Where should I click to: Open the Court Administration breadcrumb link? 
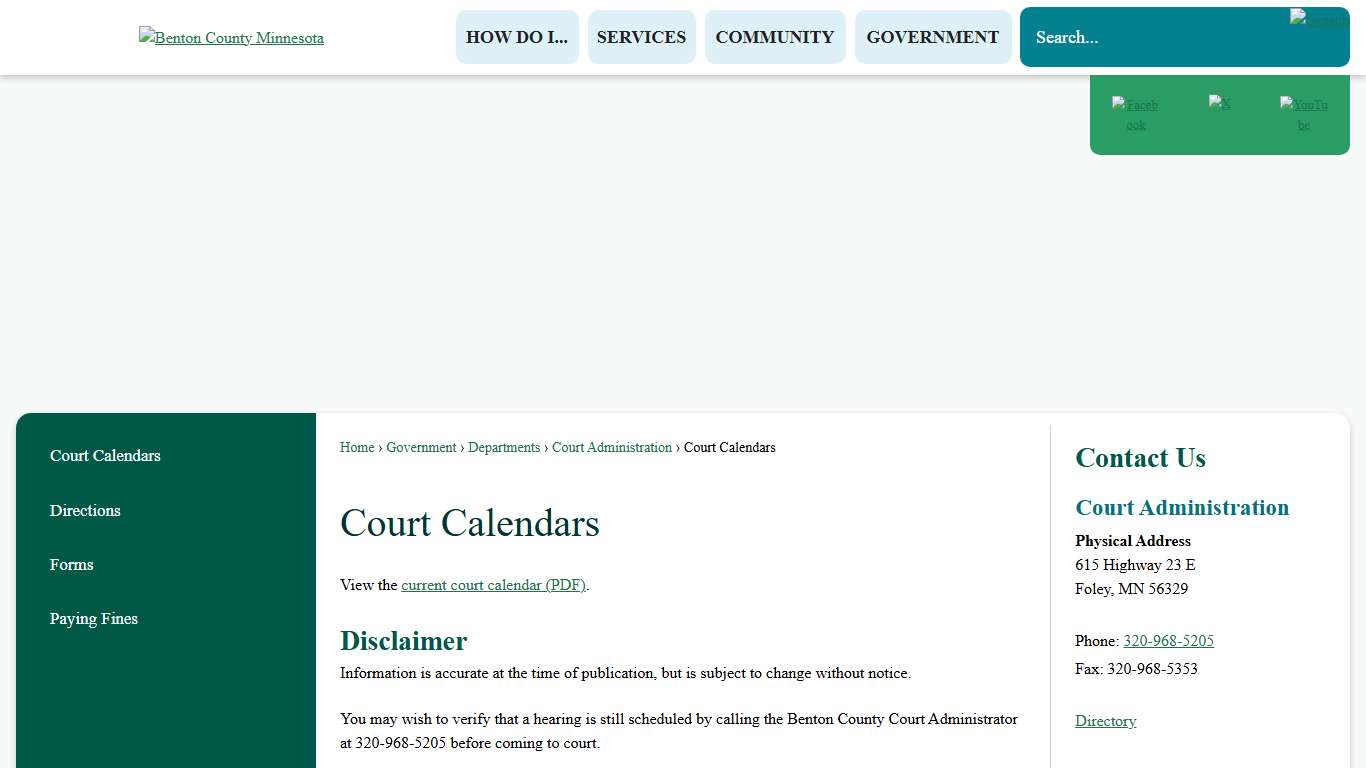(x=611, y=447)
